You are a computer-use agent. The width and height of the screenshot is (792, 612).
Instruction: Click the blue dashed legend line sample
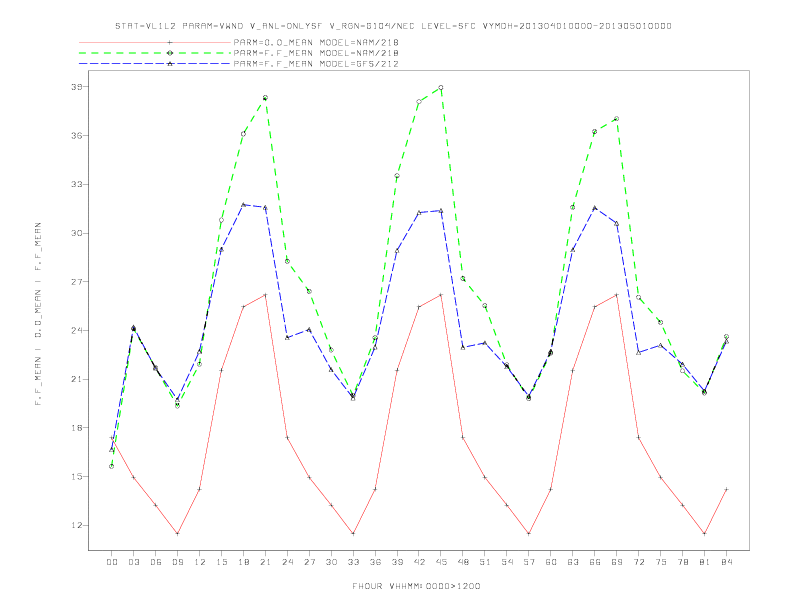coord(155,64)
